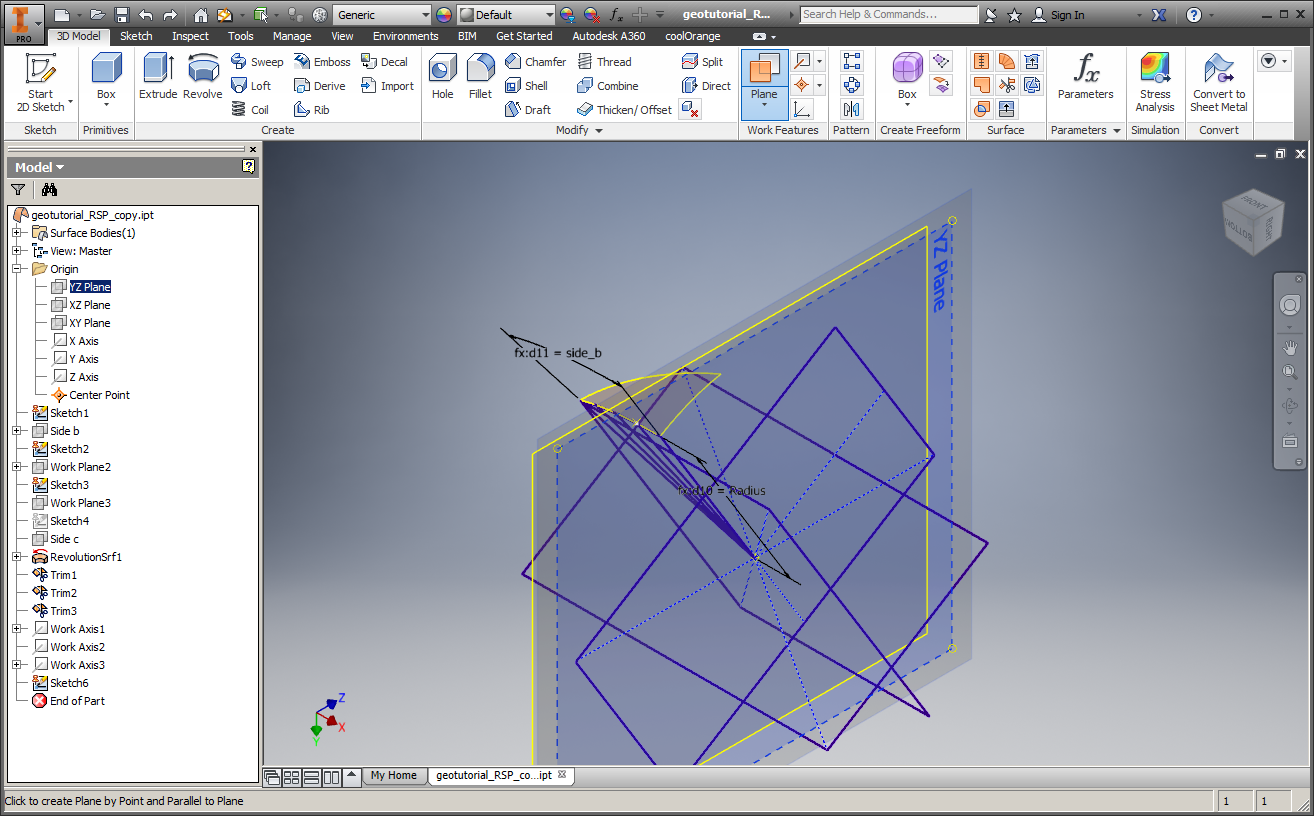The image size is (1314, 816).
Task: Switch to the Inspect ribbon tab
Action: pos(190,36)
